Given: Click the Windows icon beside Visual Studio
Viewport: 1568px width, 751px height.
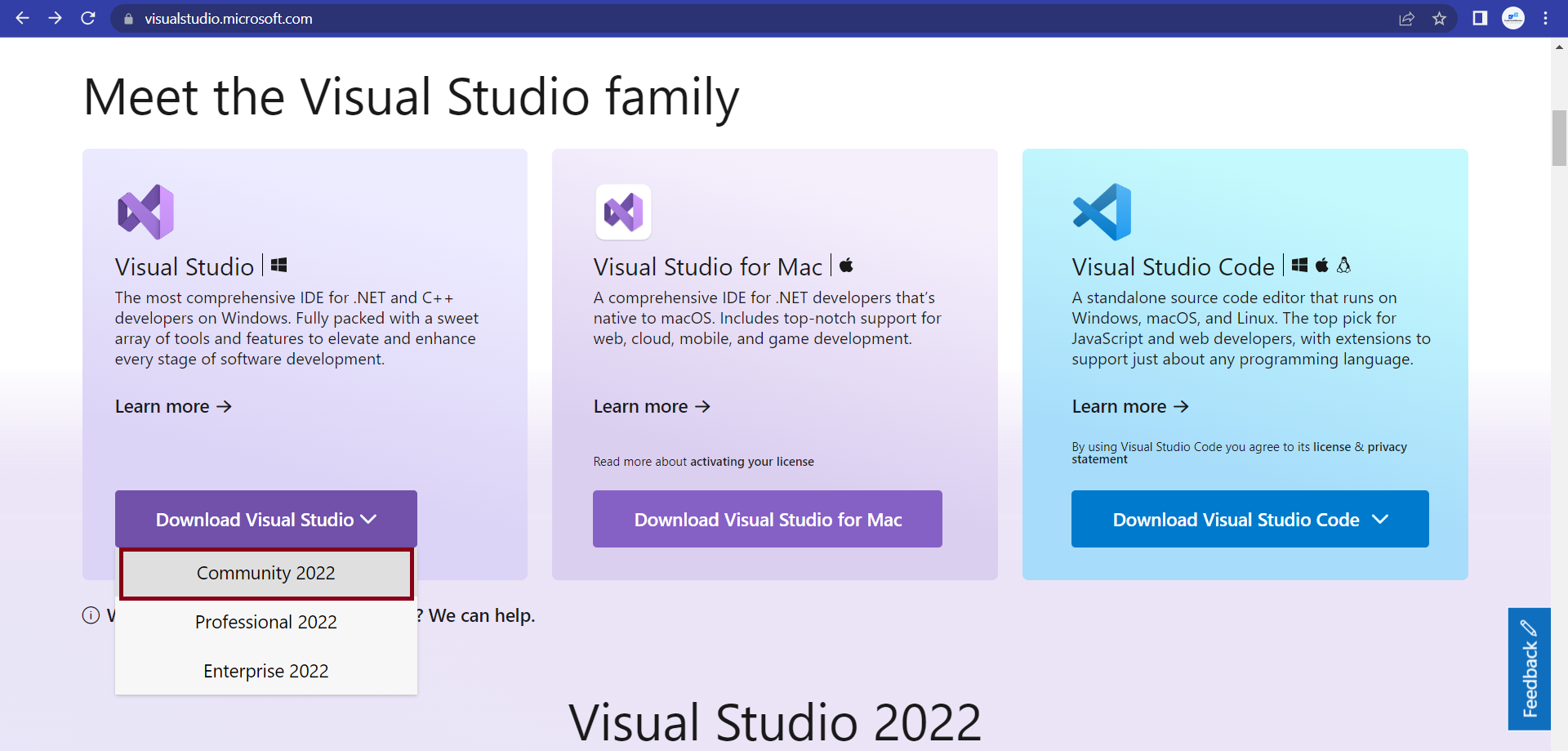Looking at the screenshot, I should [x=278, y=265].
